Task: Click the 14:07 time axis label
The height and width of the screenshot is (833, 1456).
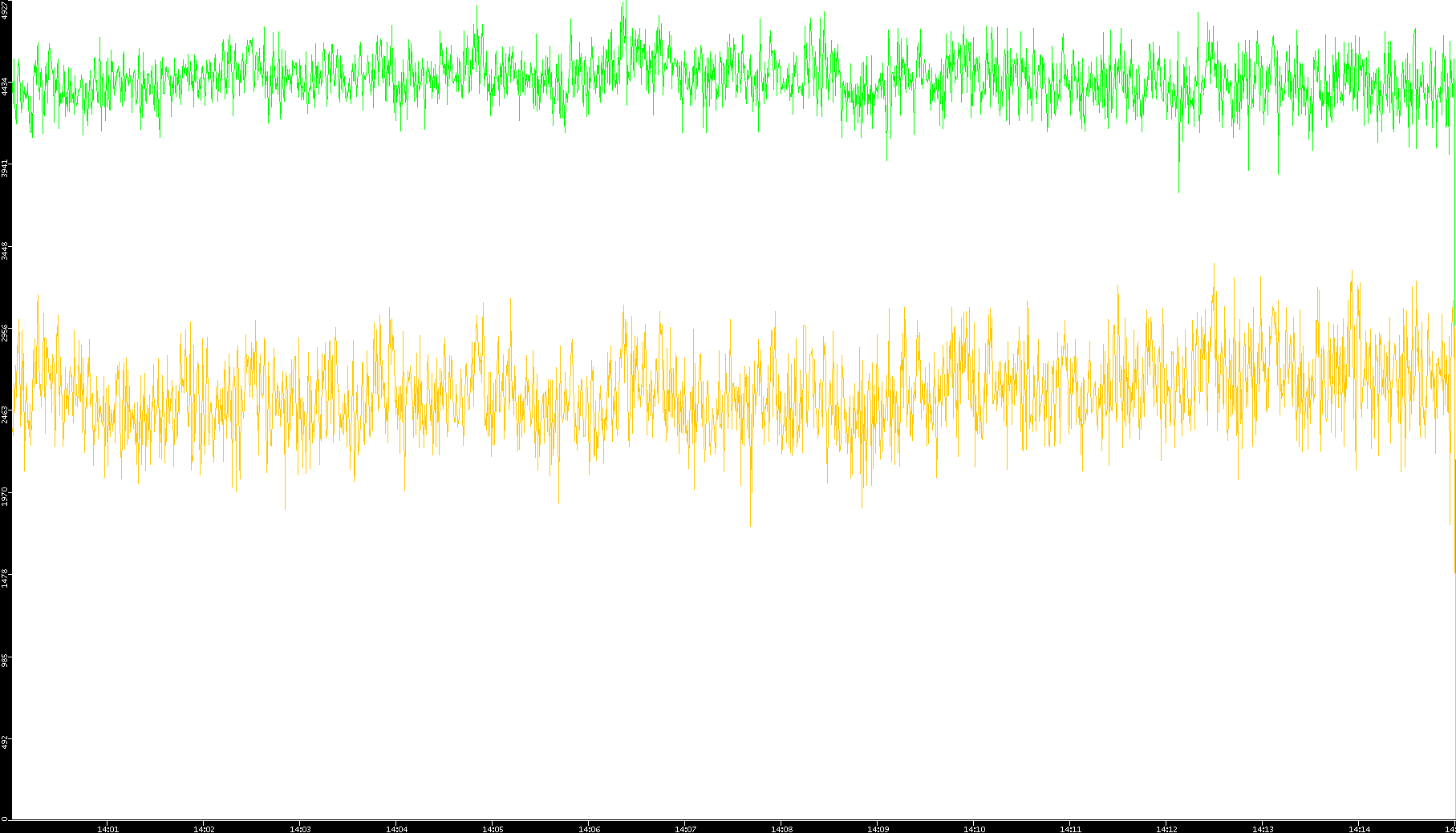Action: (x=685, y=829)
